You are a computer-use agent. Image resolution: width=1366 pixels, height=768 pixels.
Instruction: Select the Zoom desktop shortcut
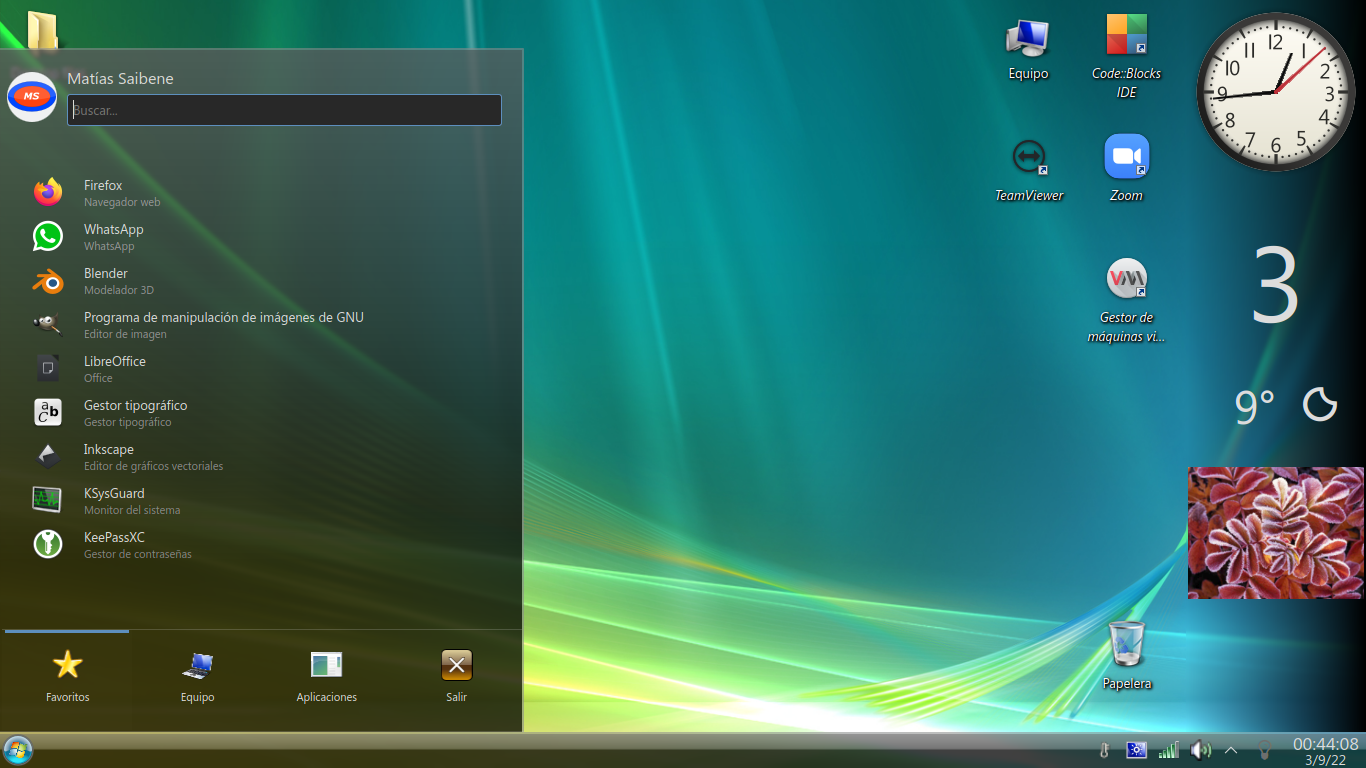1126,170
